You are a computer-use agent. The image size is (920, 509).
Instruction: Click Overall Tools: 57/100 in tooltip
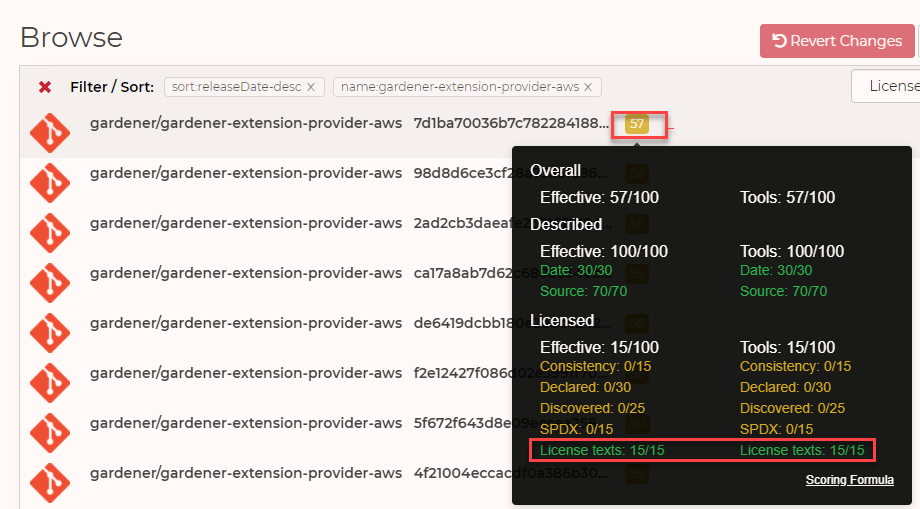[x=787, y=197]
